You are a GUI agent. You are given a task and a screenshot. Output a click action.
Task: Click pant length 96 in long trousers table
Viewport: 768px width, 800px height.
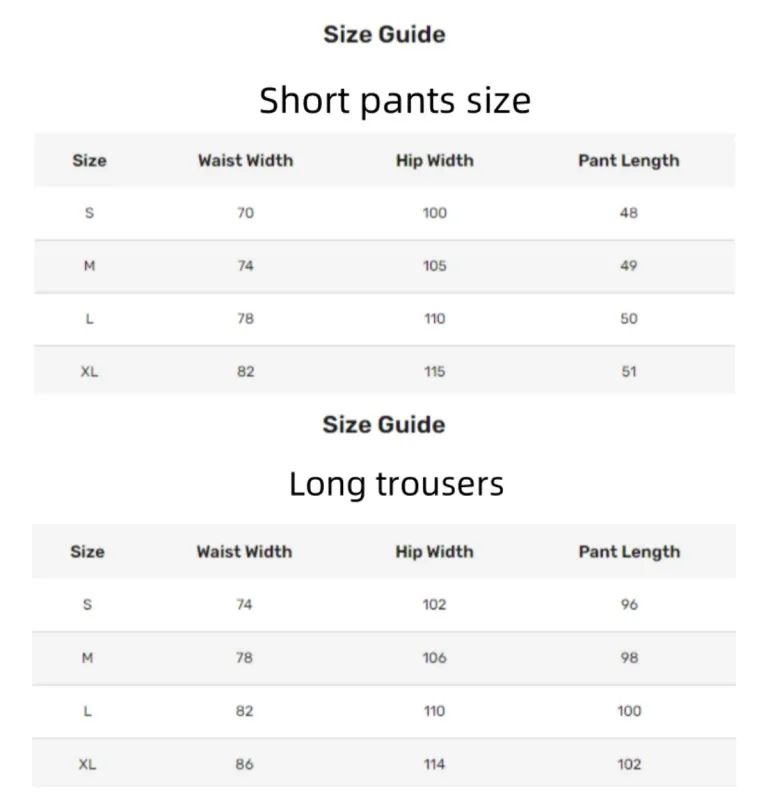tap(628, 605)
